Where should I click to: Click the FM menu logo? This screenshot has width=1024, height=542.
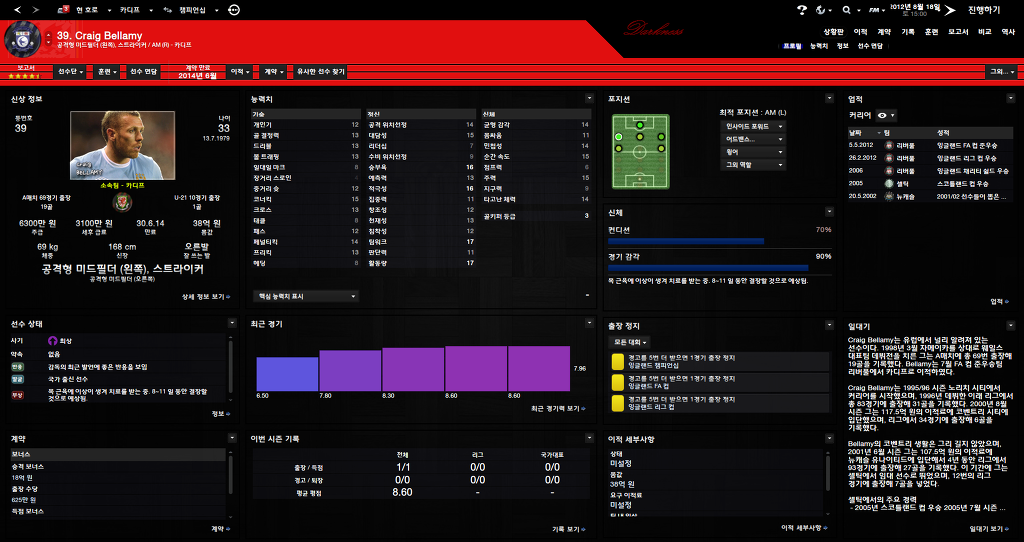pyautogui.click(x=872, y=10)
